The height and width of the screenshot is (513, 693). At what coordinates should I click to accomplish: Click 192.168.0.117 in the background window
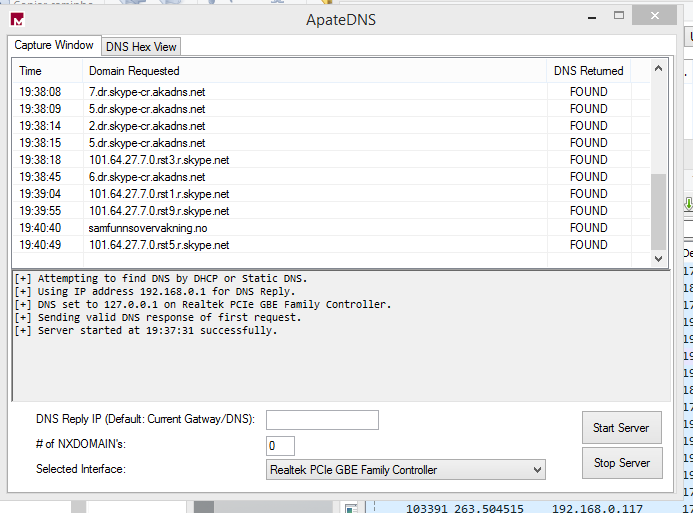coord(597,509)
